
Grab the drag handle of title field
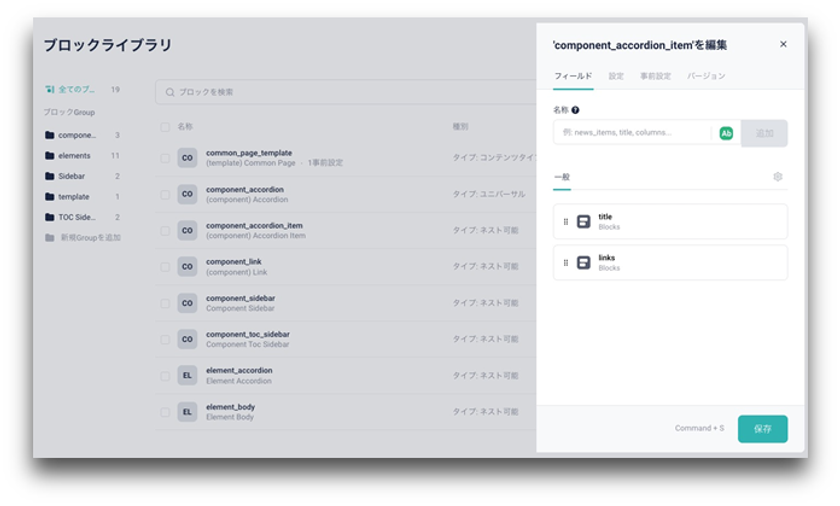pos(566,222)
